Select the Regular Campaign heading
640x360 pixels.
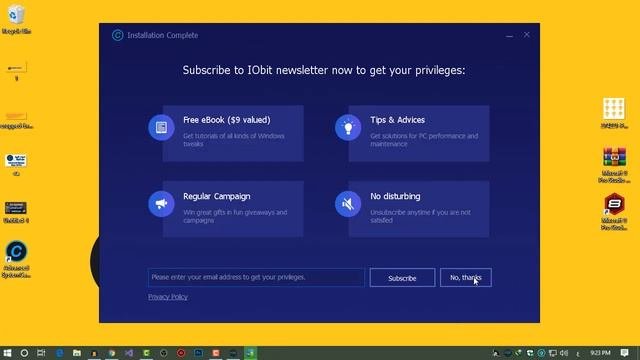pos(216,196)
